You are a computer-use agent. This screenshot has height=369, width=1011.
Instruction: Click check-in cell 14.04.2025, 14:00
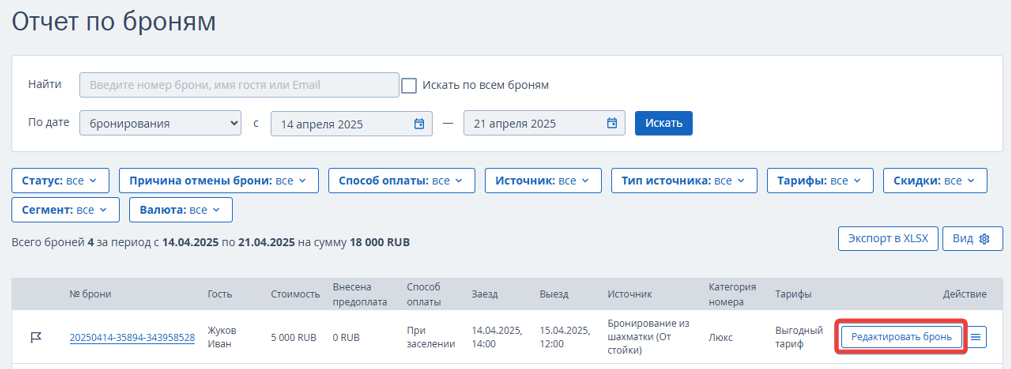pyautogui.click(x=496, y=337)
